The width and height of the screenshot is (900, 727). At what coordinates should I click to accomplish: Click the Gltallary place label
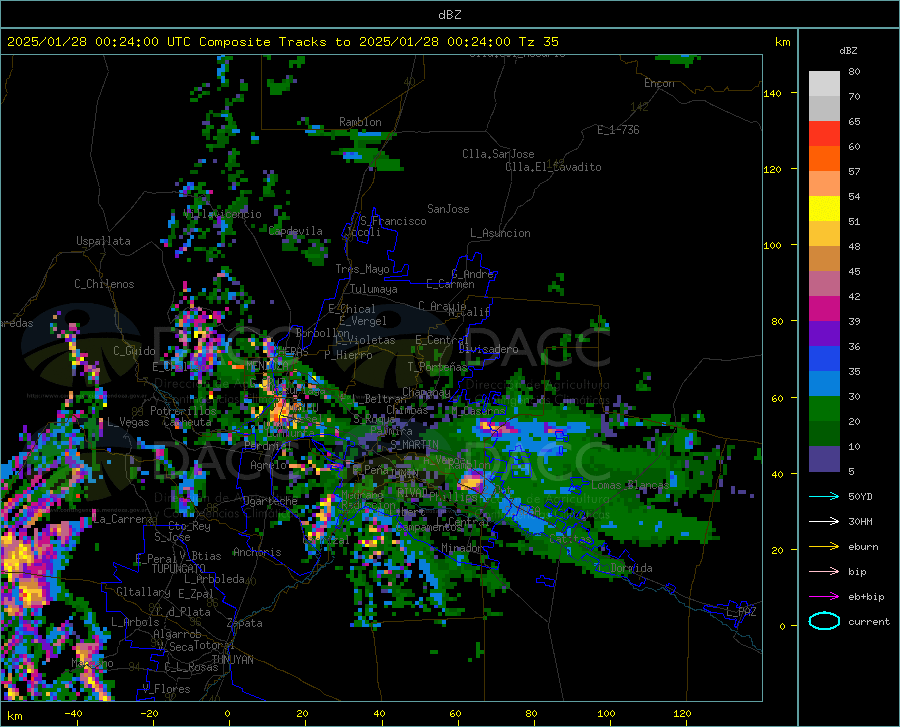(143, 592)
